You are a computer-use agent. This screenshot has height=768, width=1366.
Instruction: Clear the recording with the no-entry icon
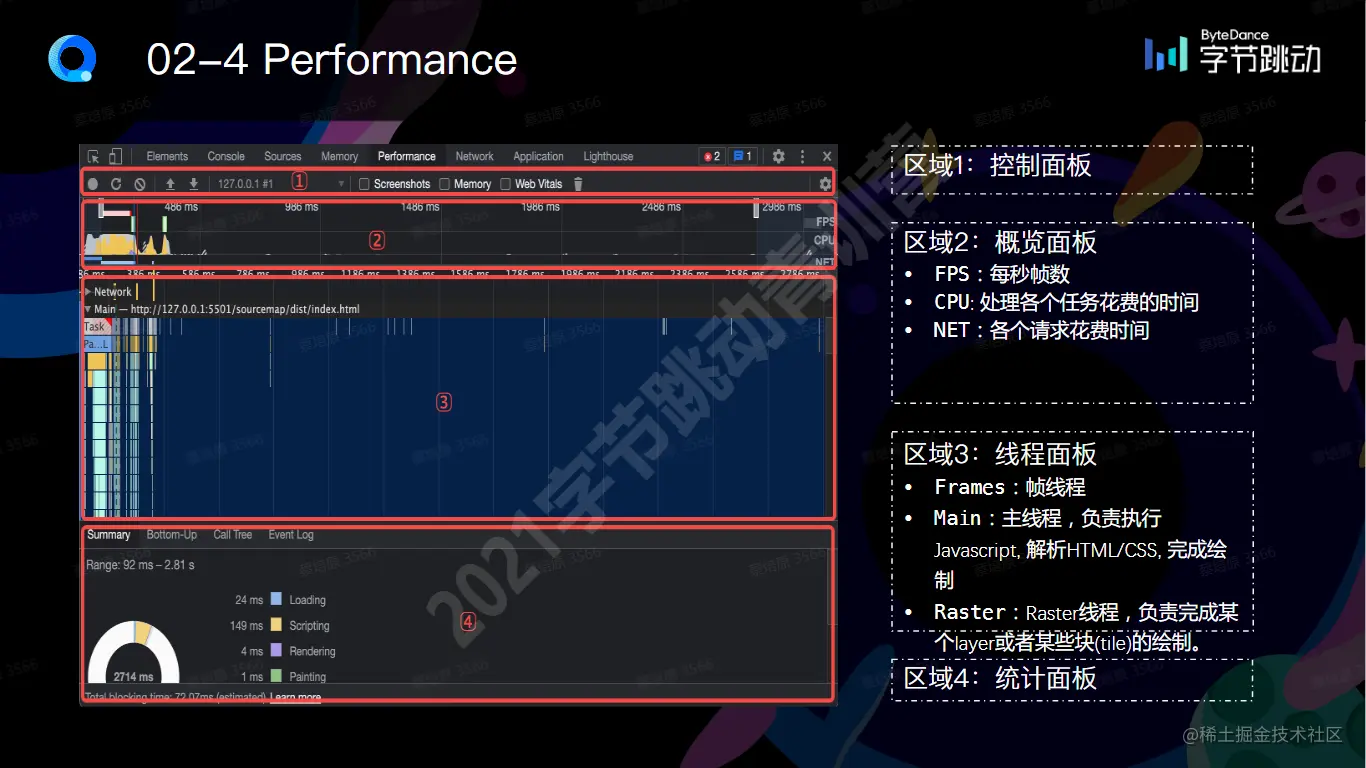[140, 184]
